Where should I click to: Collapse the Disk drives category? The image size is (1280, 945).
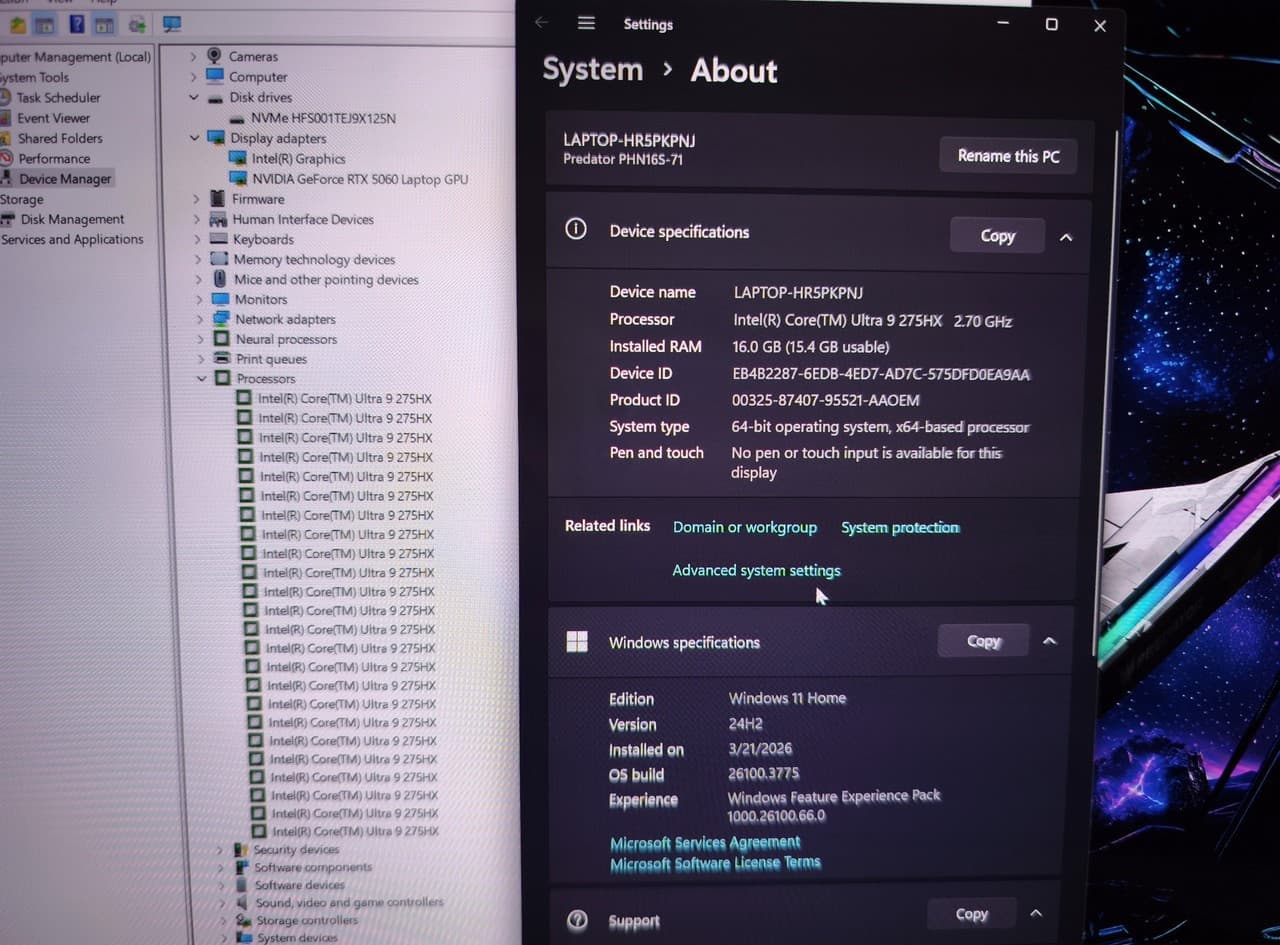tap(194, 97)
